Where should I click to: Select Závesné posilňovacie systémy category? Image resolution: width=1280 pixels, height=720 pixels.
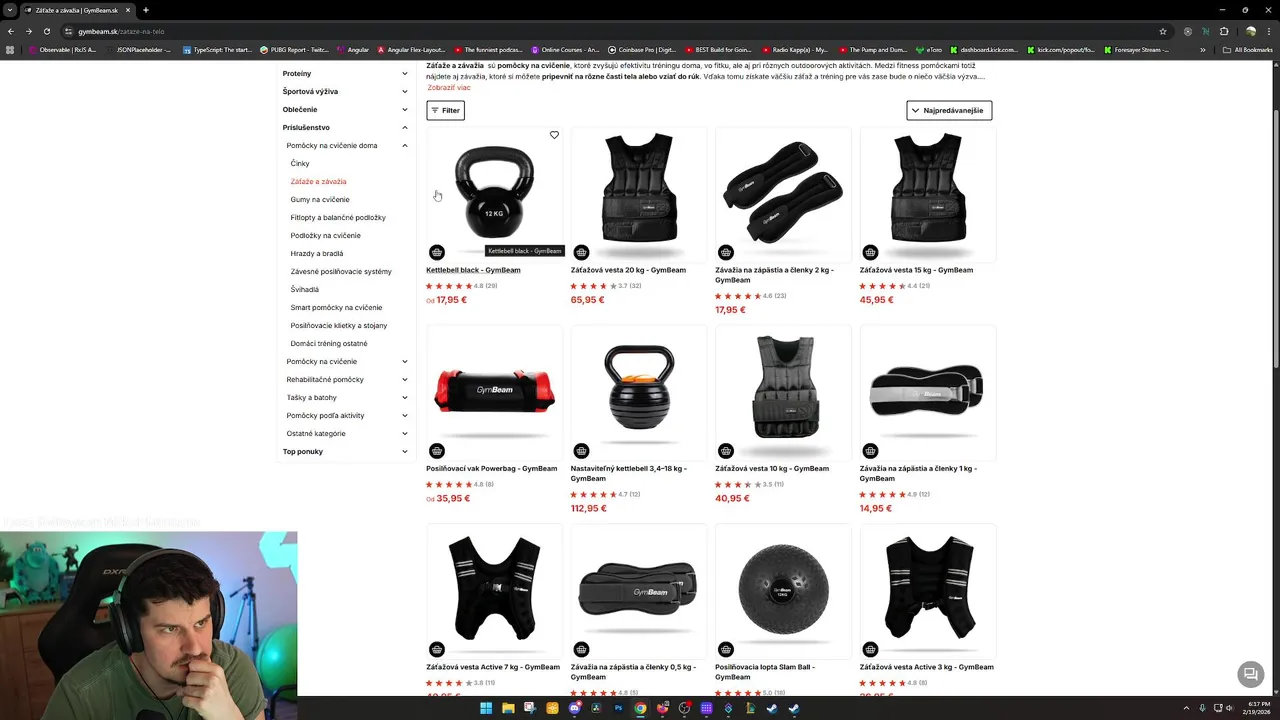(x=341, y=271)
